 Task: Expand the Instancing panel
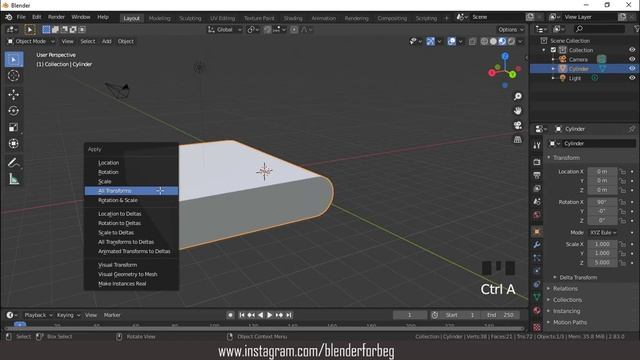click(566, 311)
